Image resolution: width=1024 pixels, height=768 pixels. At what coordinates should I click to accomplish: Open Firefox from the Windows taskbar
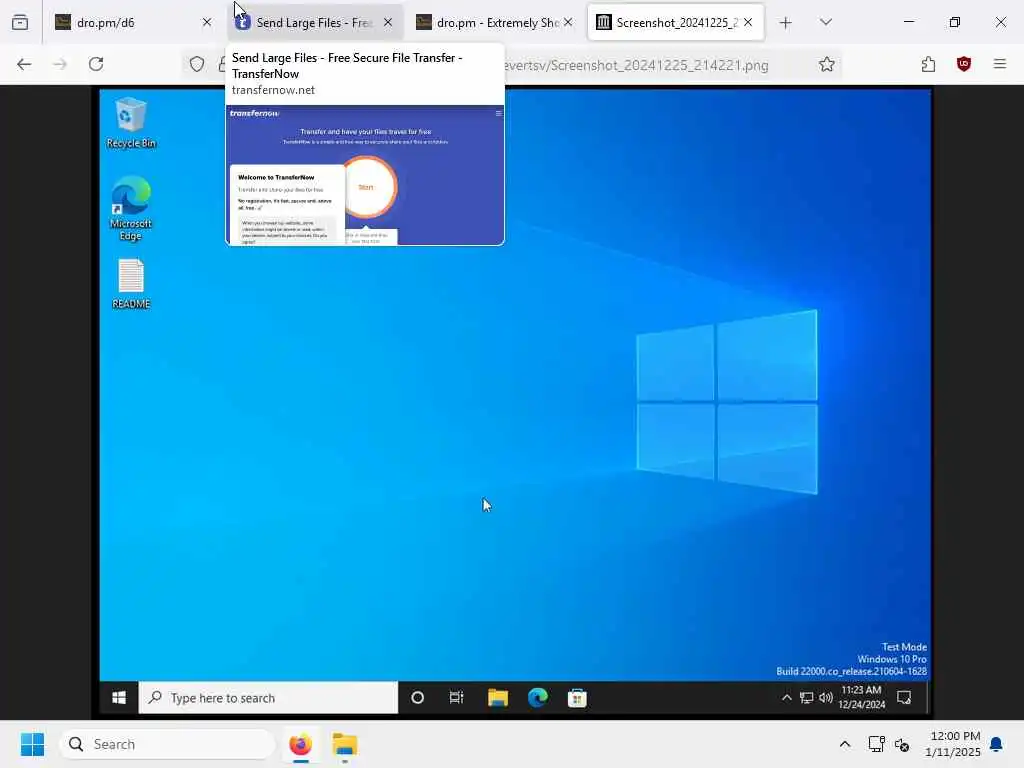coord(300,744)
